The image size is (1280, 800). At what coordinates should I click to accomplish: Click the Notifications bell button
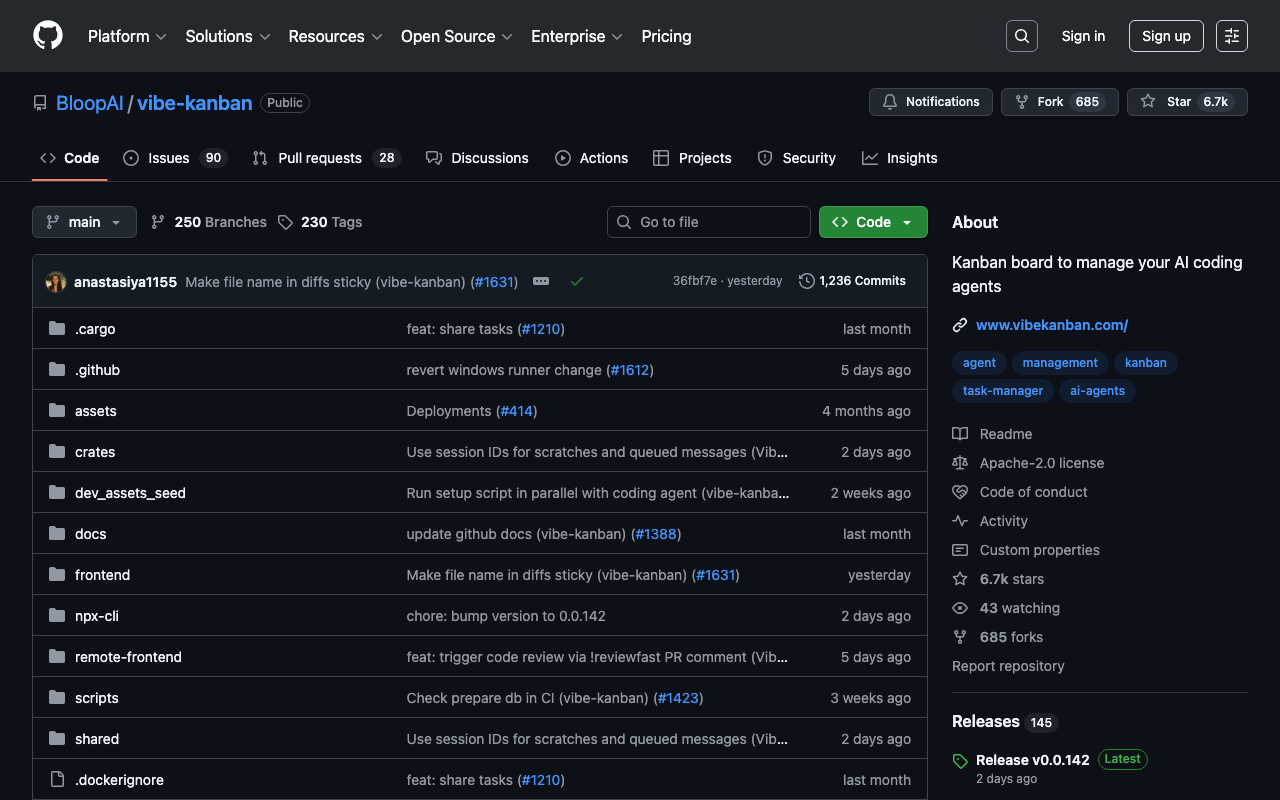[x=930, y=102]
